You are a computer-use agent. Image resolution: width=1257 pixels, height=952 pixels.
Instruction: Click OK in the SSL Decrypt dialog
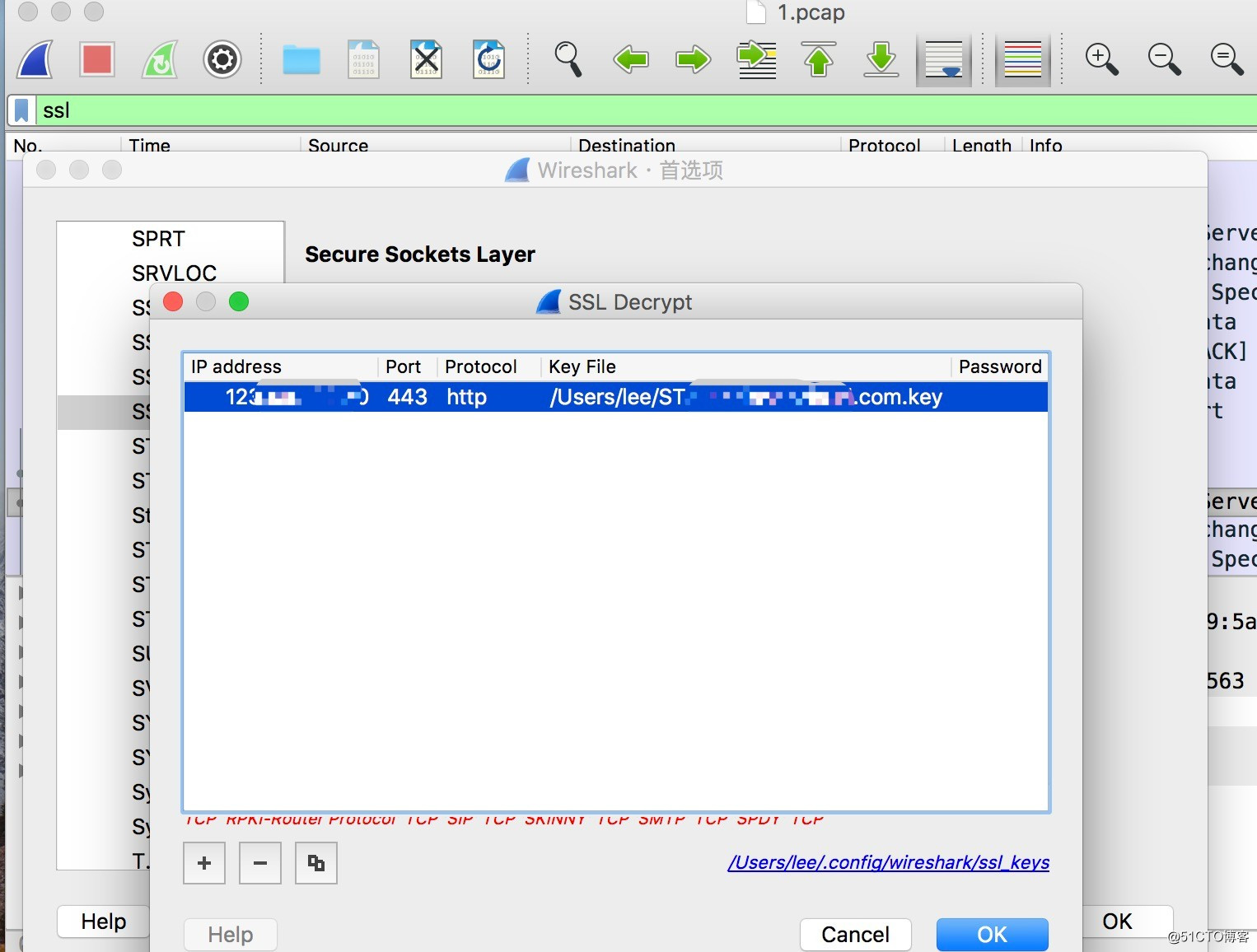(x=993, y=935)
